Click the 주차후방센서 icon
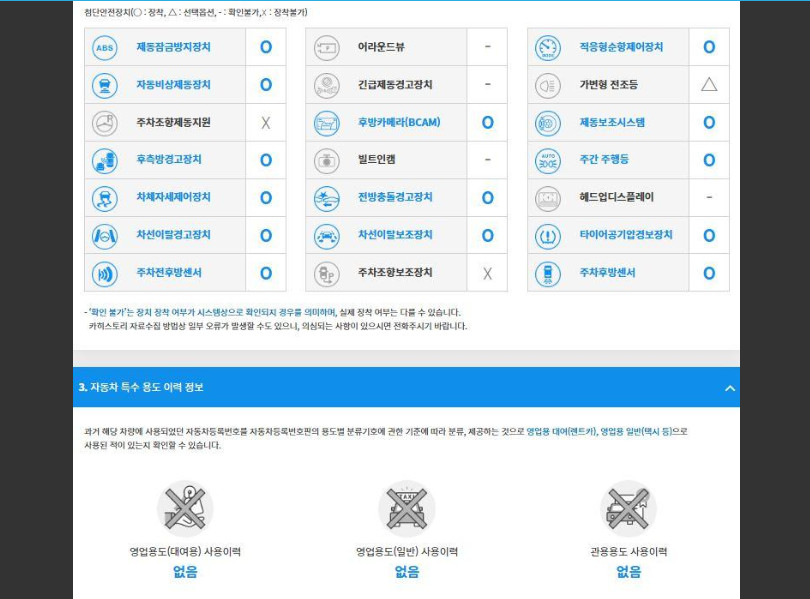The width and height of the screenshot is (810, 599). pos(548,274)
